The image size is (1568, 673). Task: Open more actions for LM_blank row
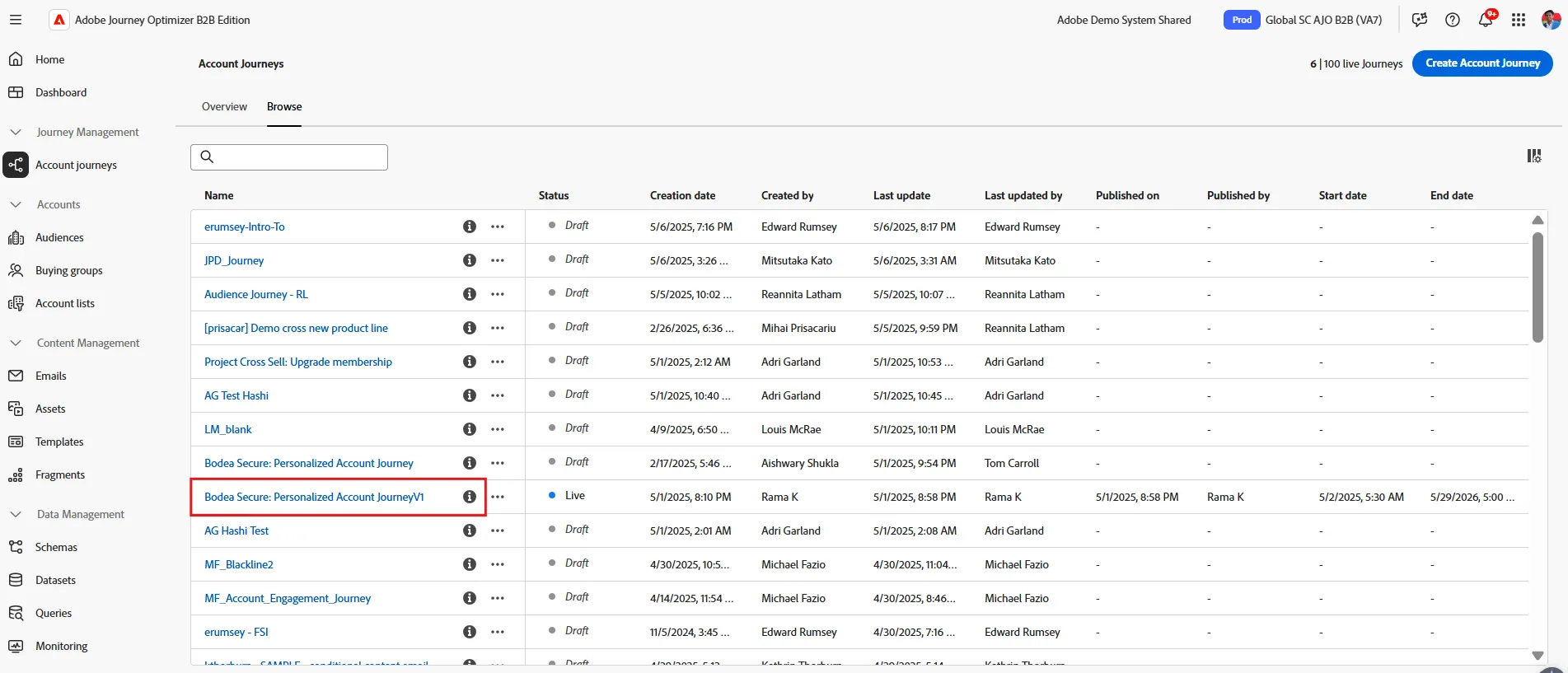(498, 429)
